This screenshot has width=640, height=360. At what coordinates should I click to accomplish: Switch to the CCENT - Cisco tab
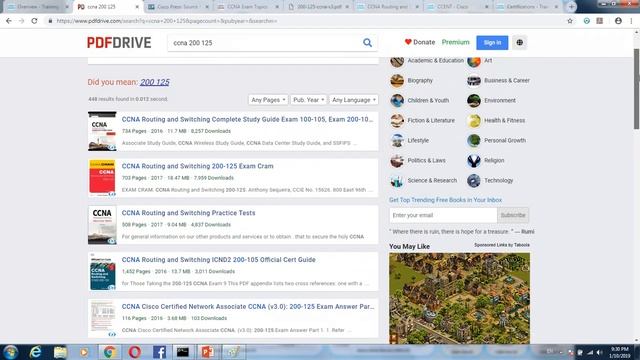coord(458,7)
